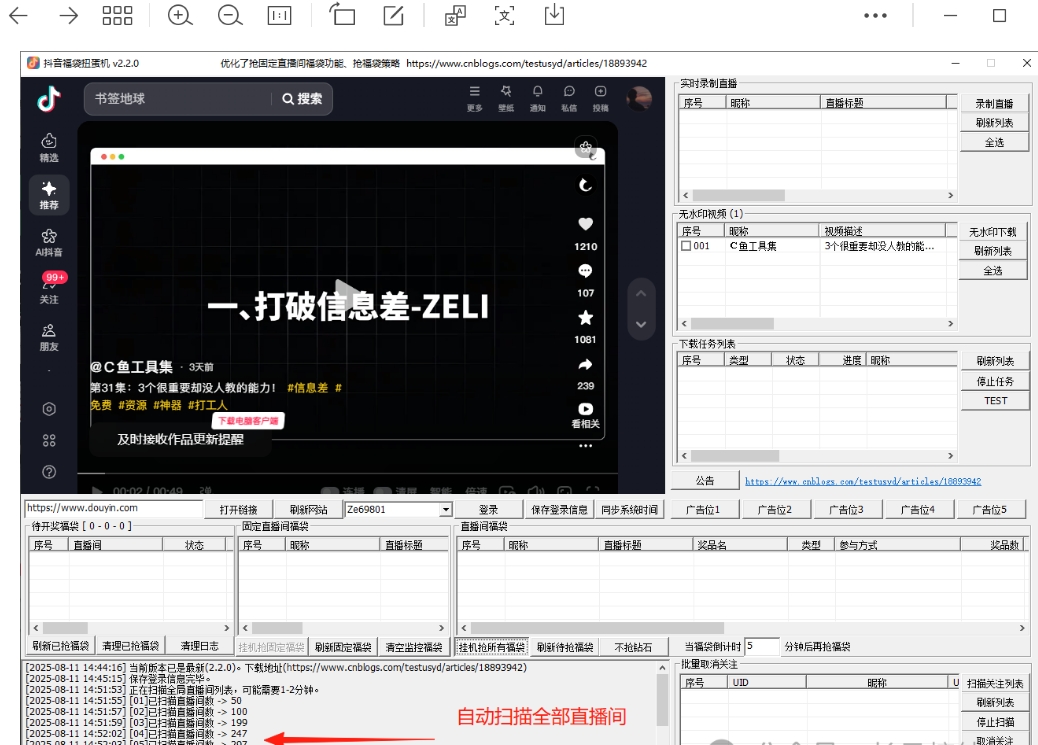Click the 不抢钻石 button
1038x745 pixels.
pyautogui.click(x=633, y=647)
